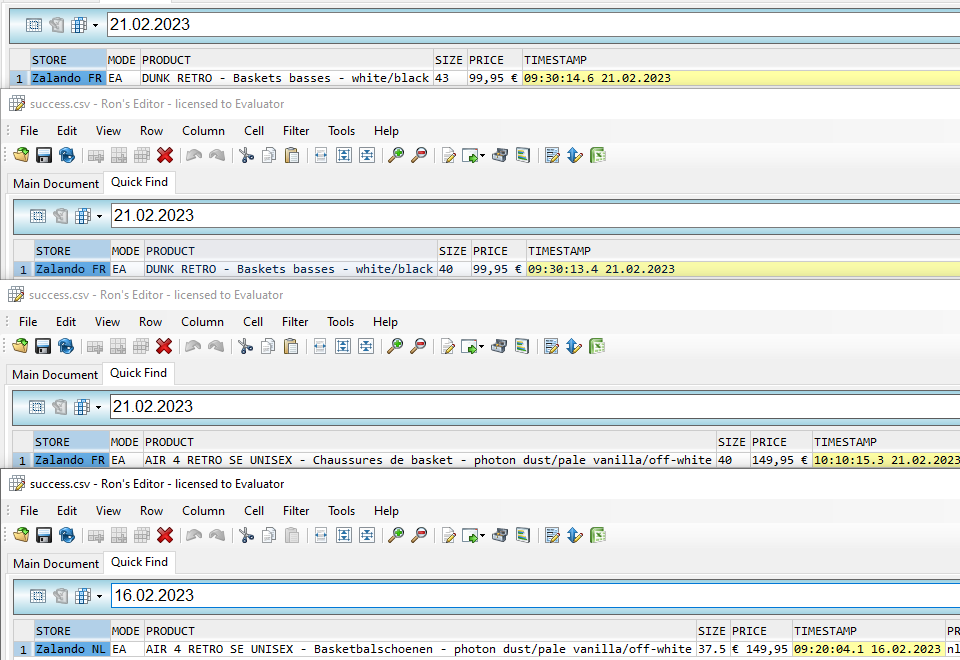Timestamp cell 09:30:13.4 21.02.2023
This screenshot has width=960, height=660.
743,269
